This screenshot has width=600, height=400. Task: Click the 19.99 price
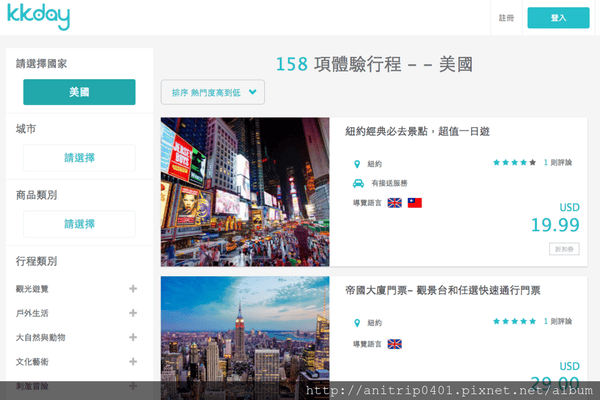555,225
